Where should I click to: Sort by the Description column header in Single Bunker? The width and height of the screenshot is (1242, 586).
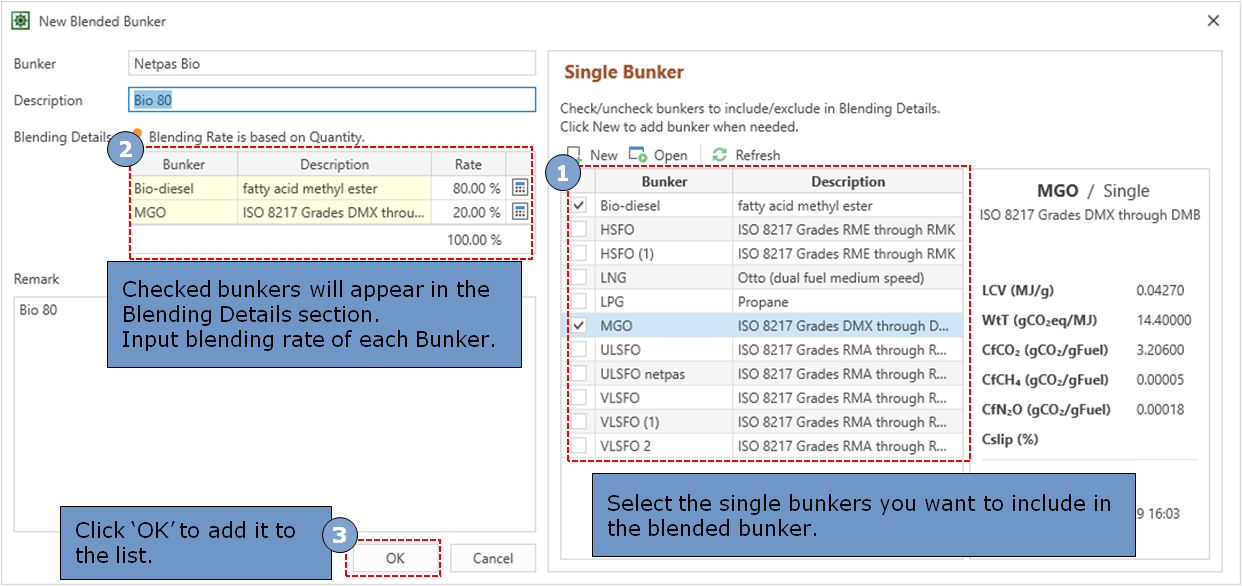coord(847,182)
